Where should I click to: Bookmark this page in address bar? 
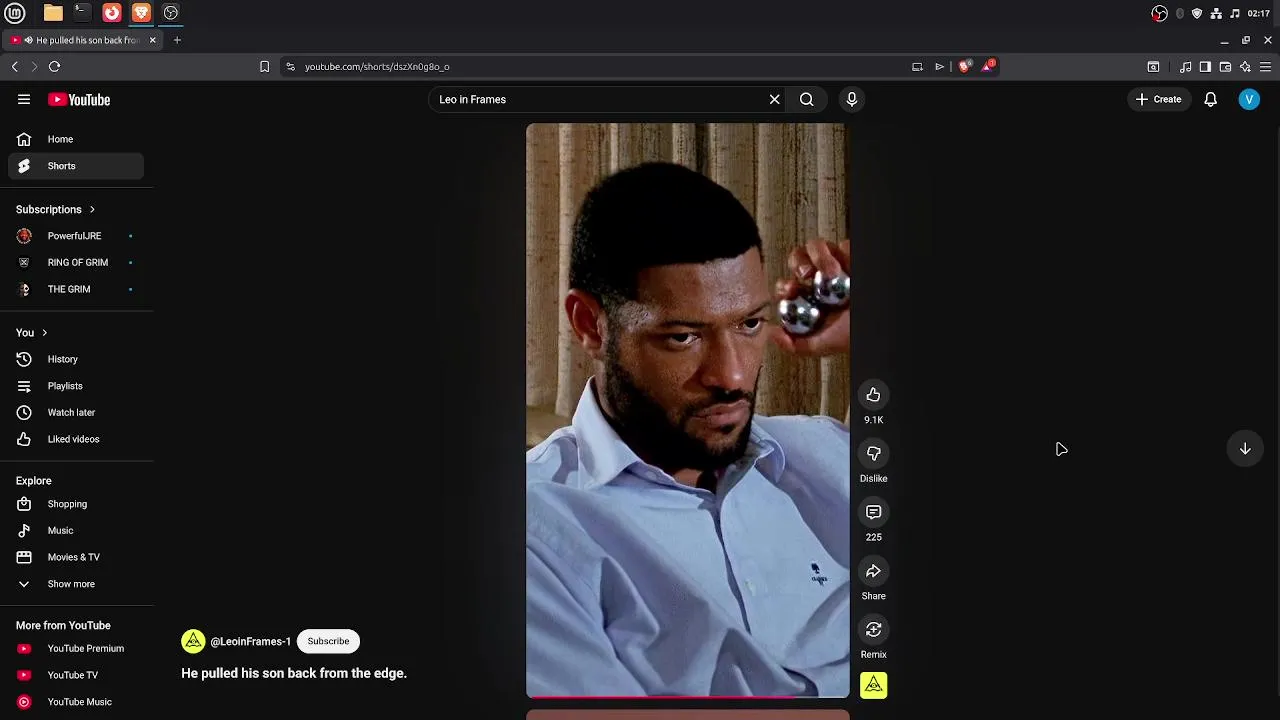[264, 66]
